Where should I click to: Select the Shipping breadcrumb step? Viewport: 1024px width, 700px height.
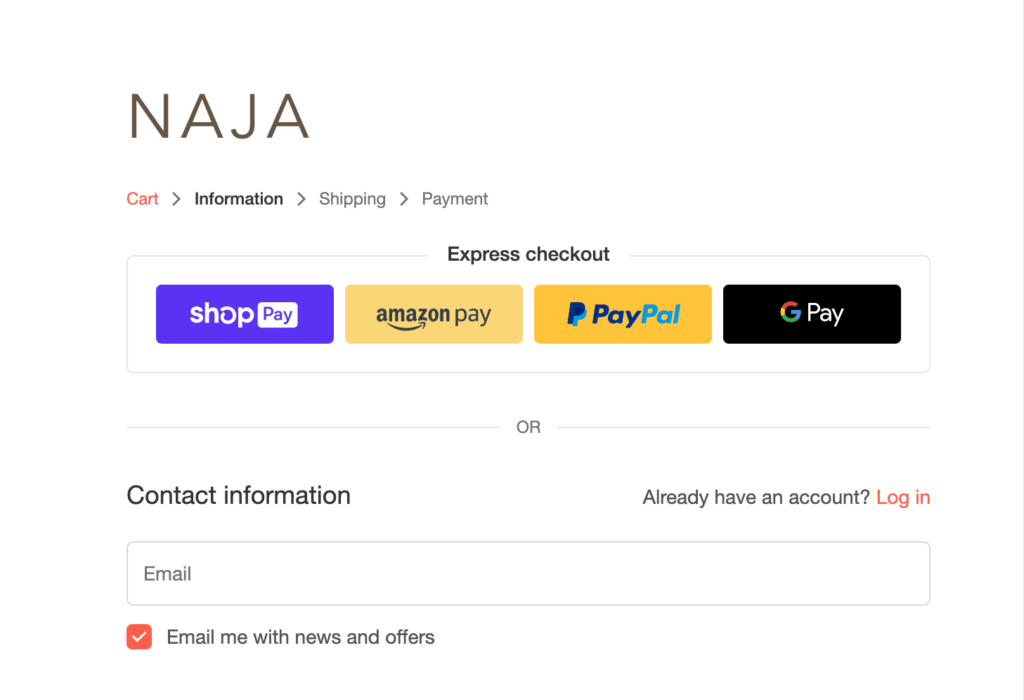coord(352,199)
